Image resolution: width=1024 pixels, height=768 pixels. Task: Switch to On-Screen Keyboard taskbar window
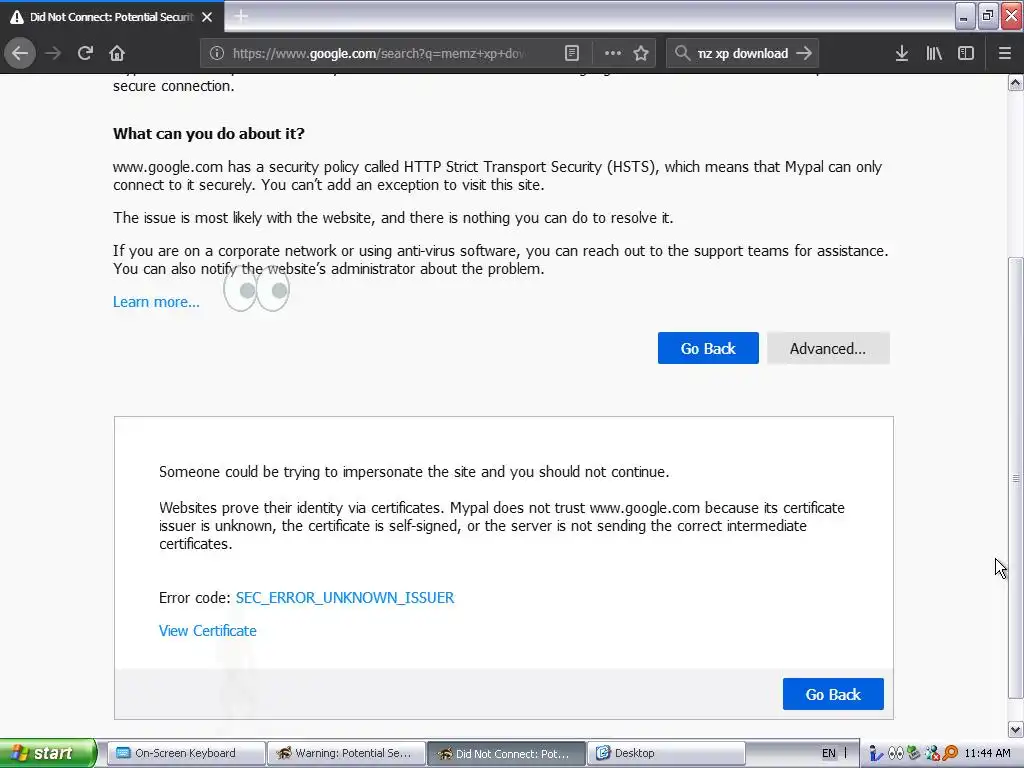click(185, 753)
